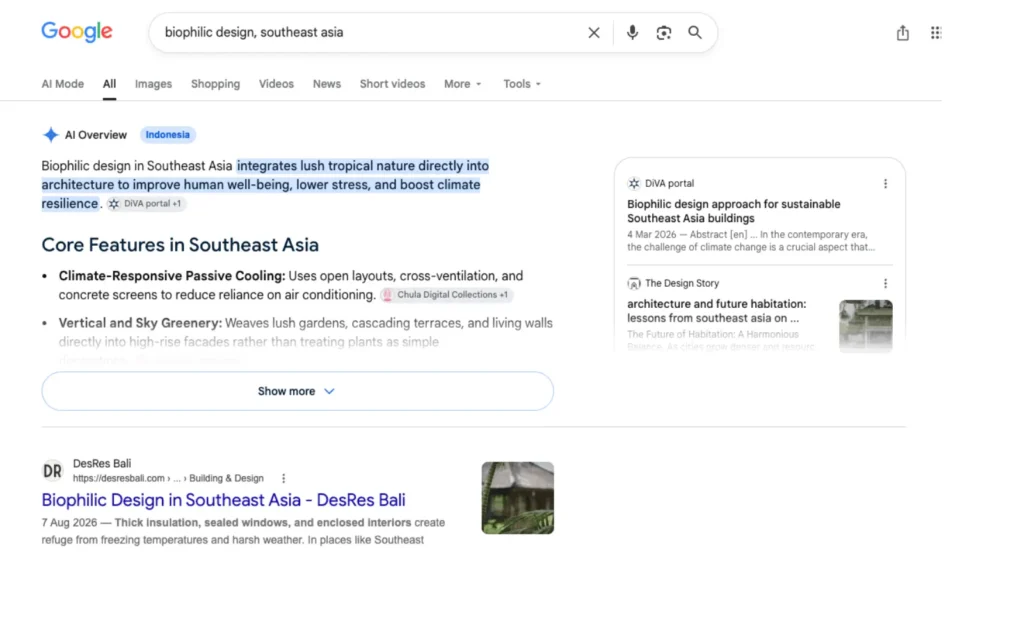
Task: Open the Google apps grid icon
Action: (935, 33)
